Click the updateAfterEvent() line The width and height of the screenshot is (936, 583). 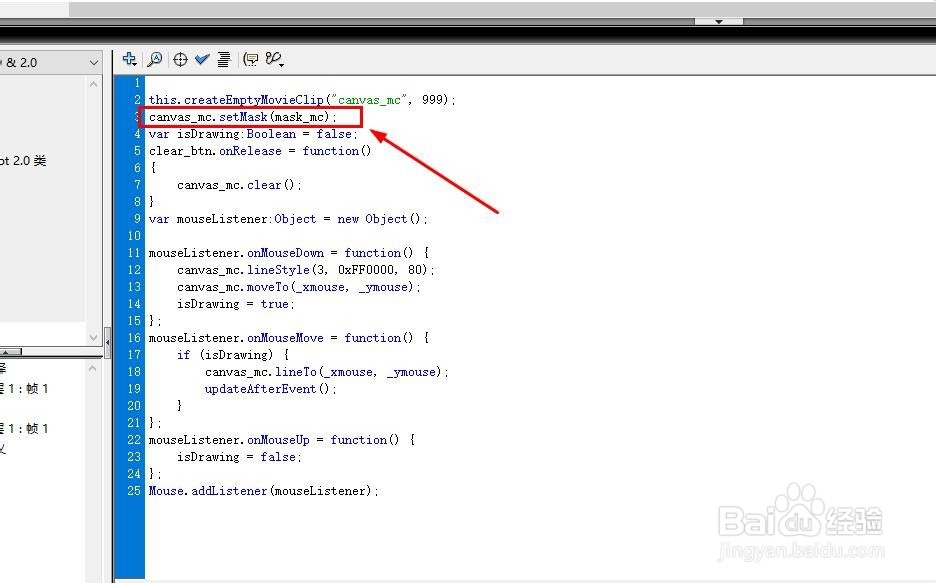pyautogui.click(x=270, y=388)
